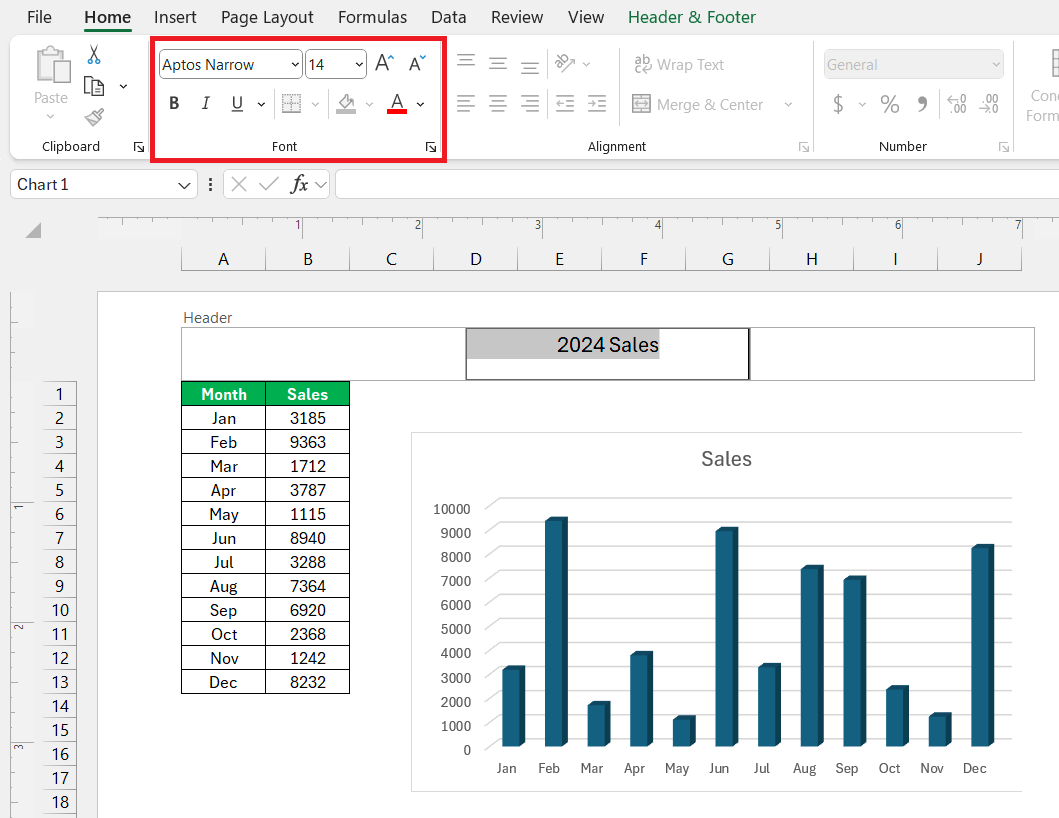The height and width of the screenshot is (818, 1059).
Task: Open the Paste options dropdown arrow
Action: 51,117
